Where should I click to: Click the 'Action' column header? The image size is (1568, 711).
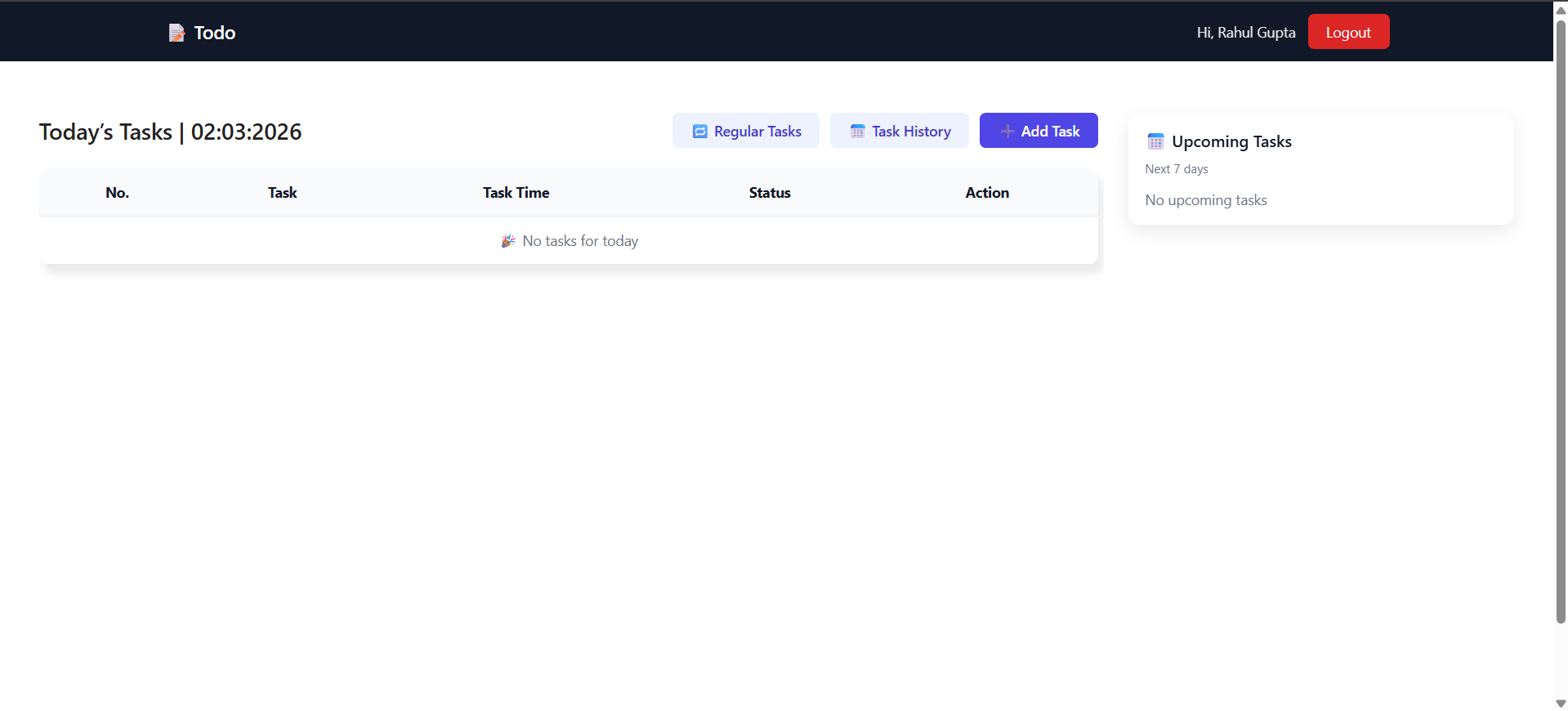tap(987, 193)
